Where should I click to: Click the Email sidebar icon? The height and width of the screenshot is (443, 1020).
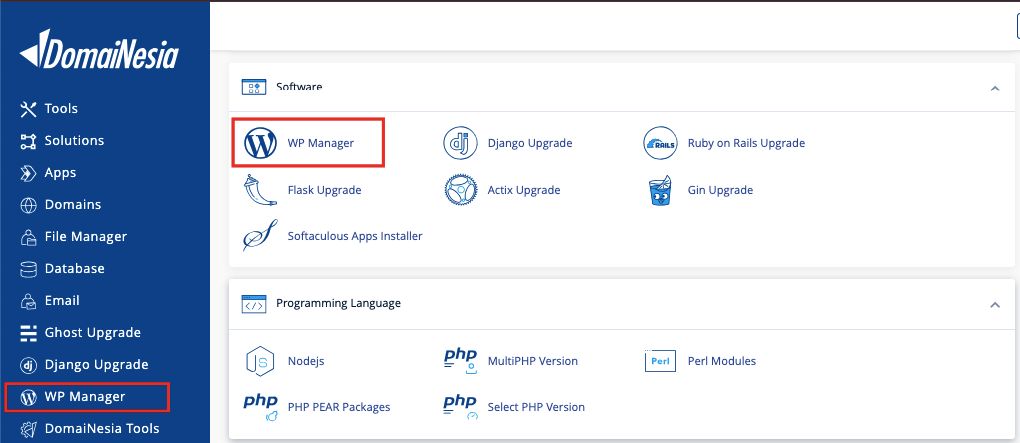(x=29, y=301)
